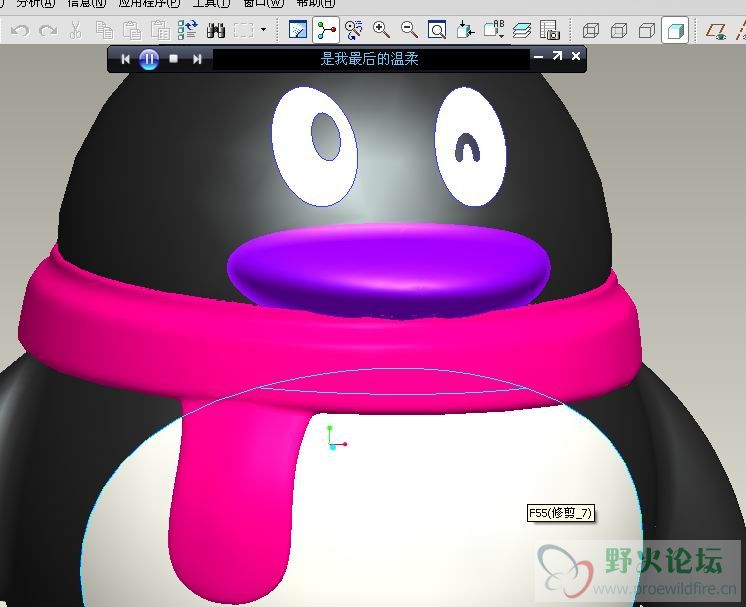The height and width of the screenshot is (607, 746).
Task: Pause the playing song
Action: point(149,59)
